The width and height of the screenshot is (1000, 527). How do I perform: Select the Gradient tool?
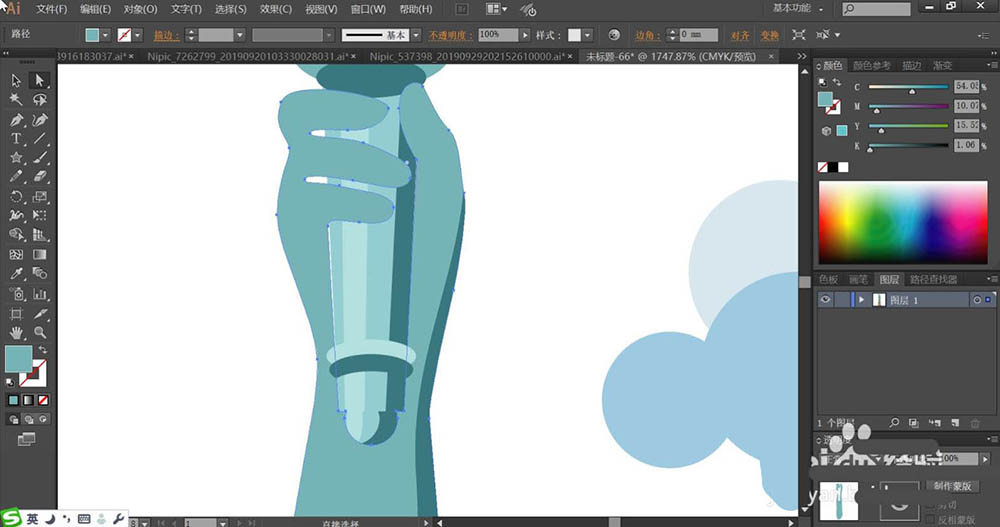(x=40, y=255)
